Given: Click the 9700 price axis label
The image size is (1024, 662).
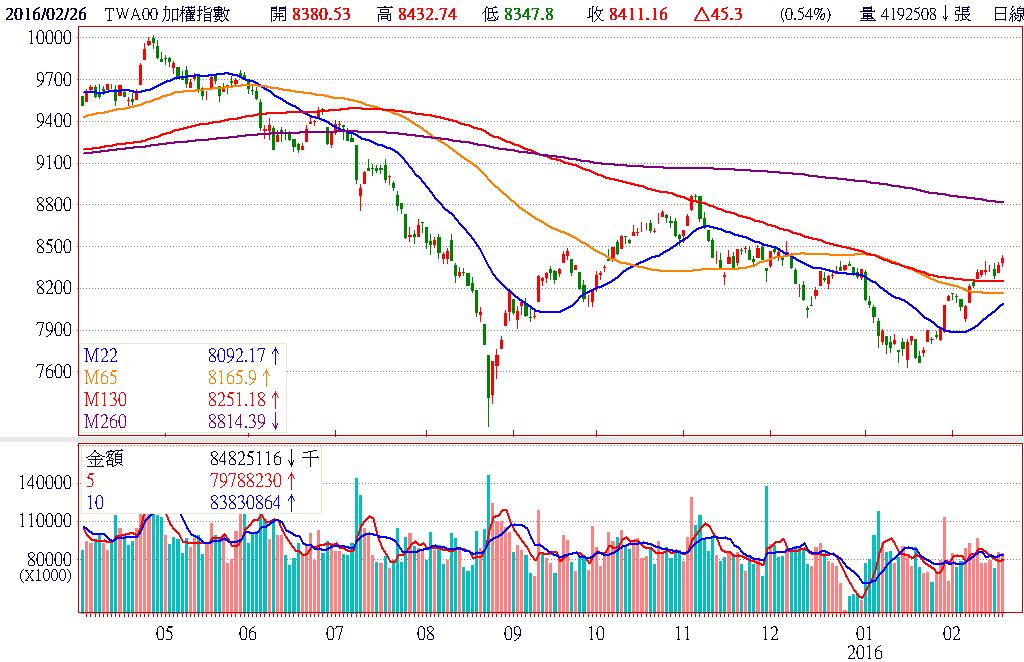Looking at the screenshot, I should coord(53,80).
